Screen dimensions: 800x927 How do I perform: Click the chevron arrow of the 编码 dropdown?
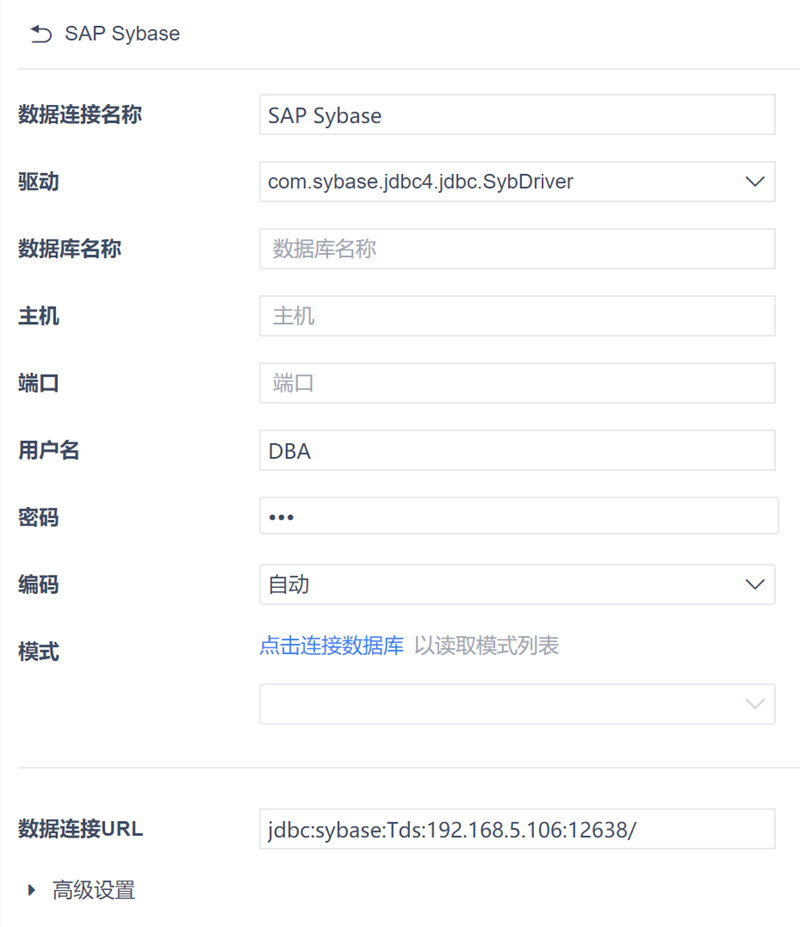[x=755, y=585]
